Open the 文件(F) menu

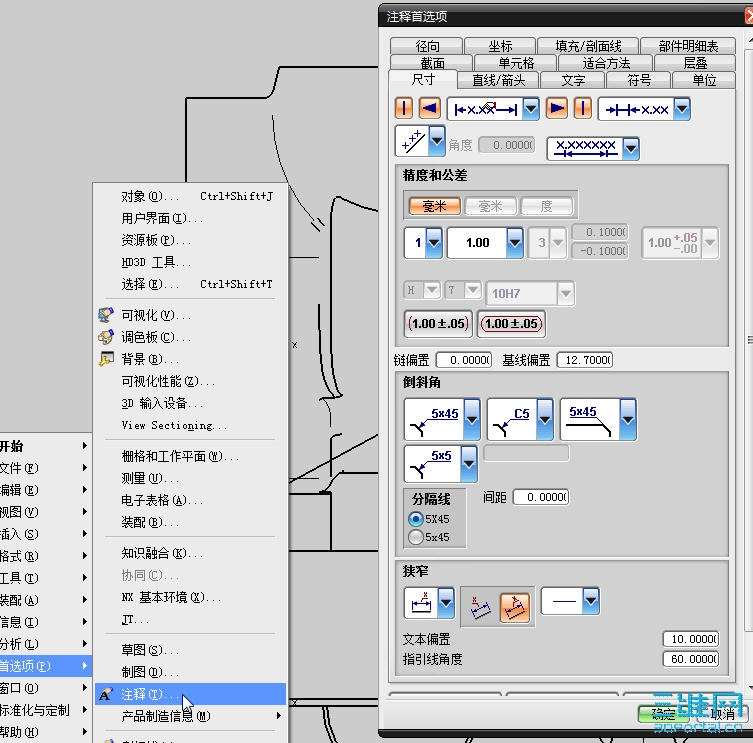pos(45,468)
